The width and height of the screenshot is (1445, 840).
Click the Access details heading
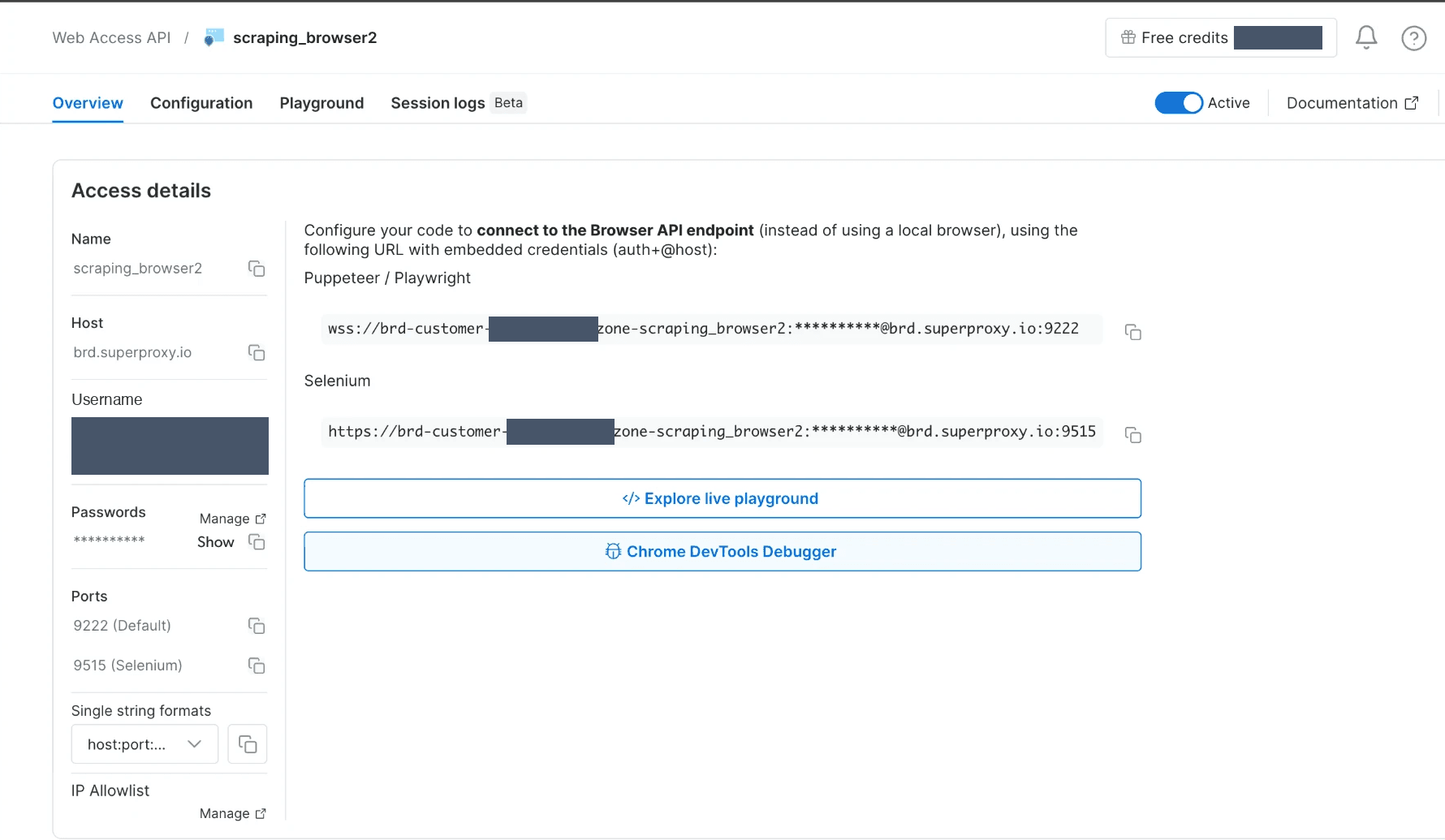[141, 191]
